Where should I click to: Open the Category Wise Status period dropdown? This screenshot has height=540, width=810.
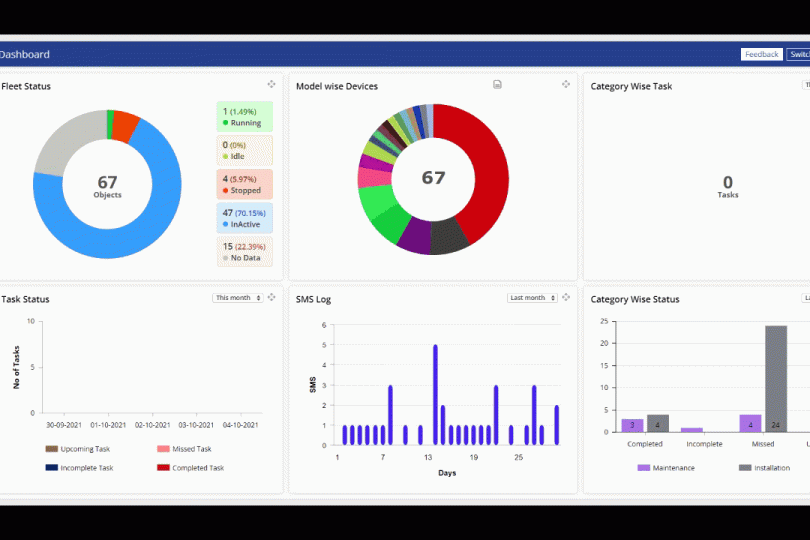pos(805,298)
